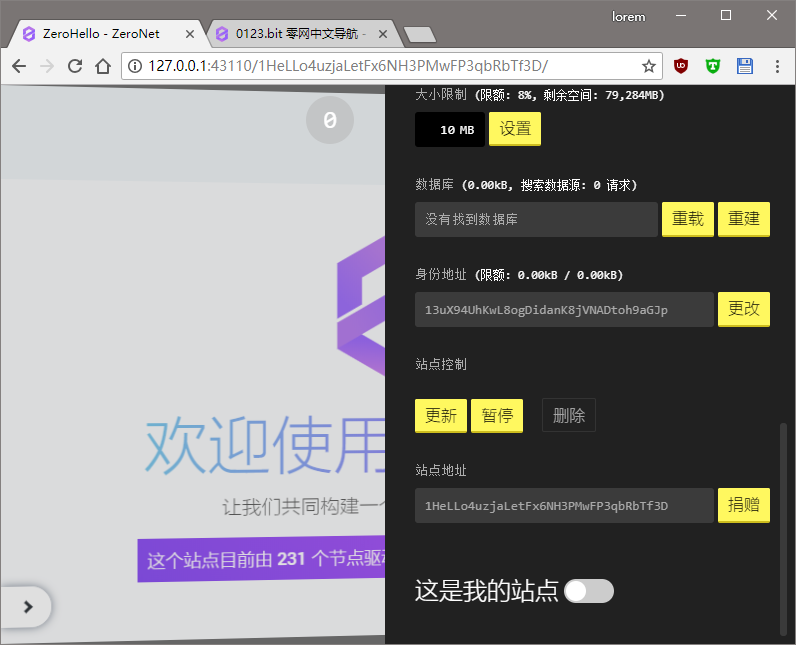Click the 数据库 section label
This screenshot has width=796, height=645.
tap(435, 185)
